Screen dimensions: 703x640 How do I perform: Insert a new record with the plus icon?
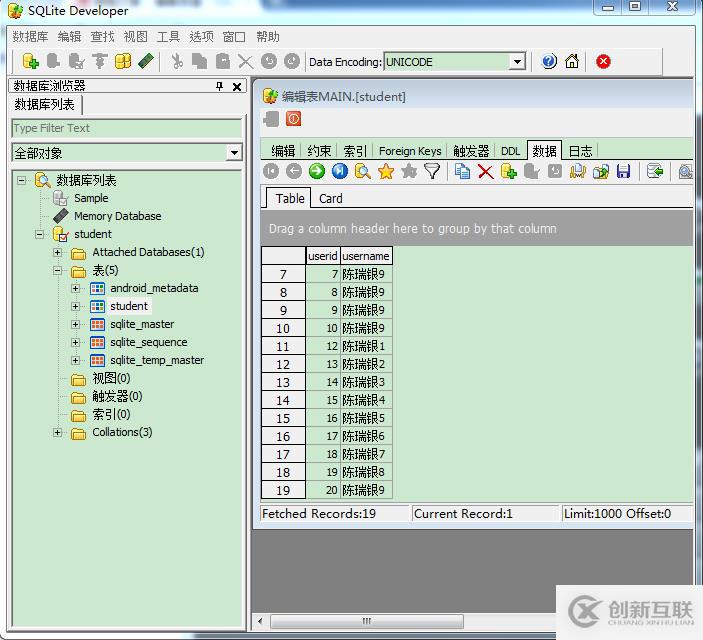pos(508,171)
